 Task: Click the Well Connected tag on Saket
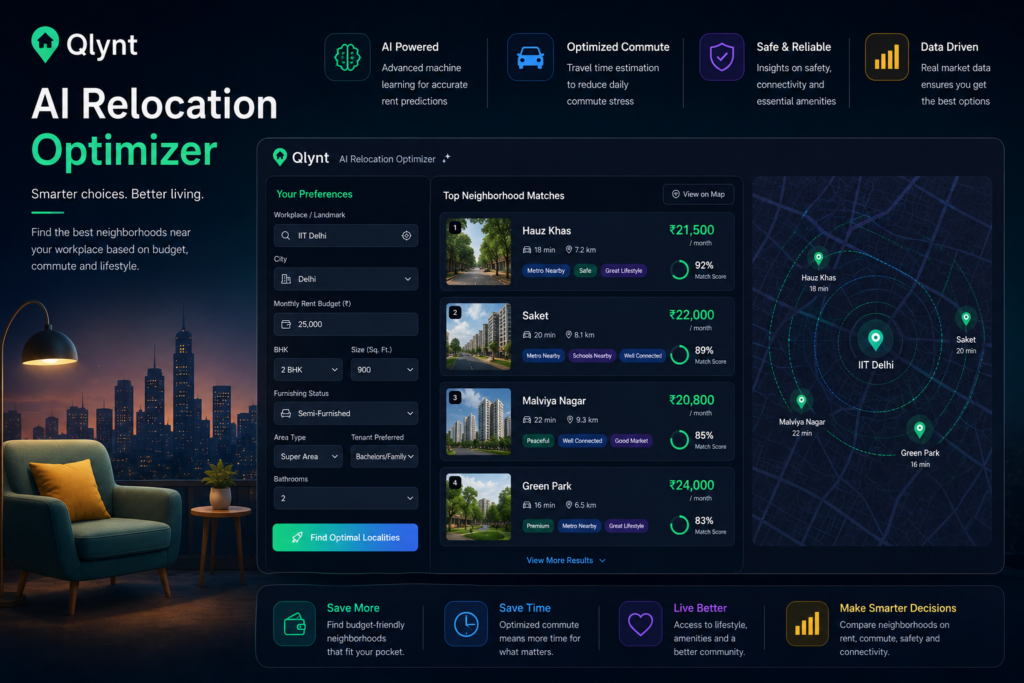click(643, 356)
